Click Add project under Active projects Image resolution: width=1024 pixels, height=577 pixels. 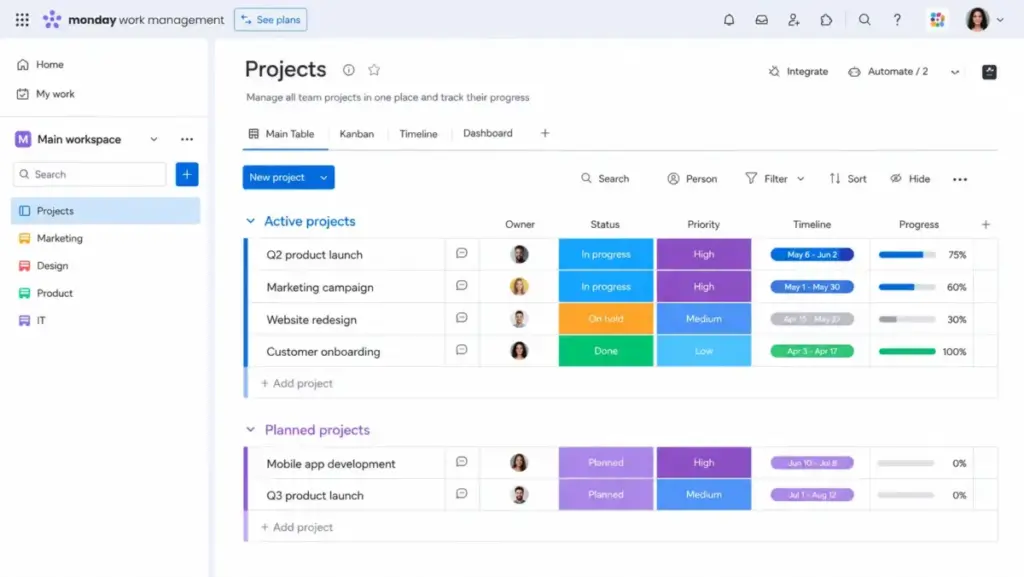297,383
